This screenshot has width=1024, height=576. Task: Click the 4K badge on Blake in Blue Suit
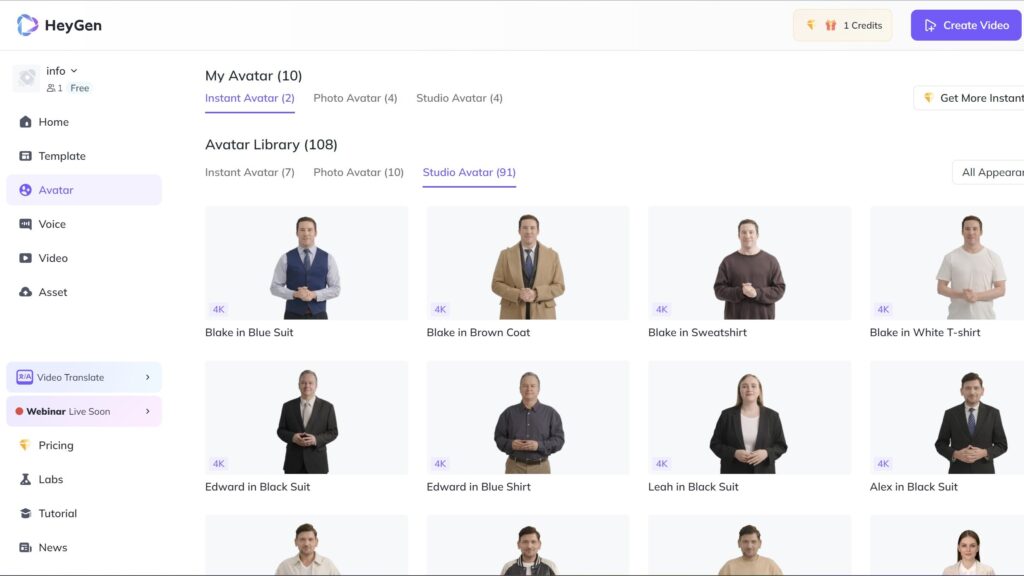pos(219,310)
